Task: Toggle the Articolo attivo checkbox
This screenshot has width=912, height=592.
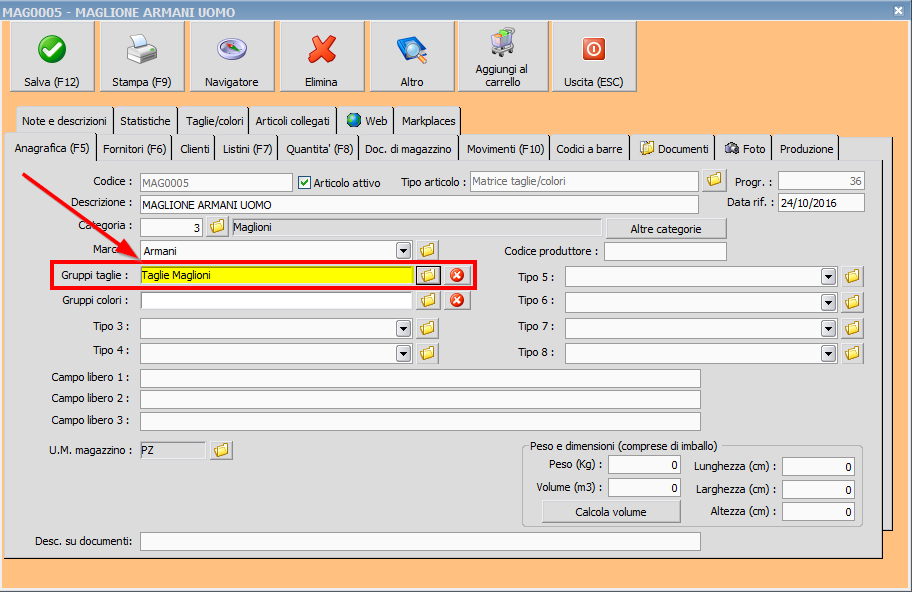Action: [306, 183]
